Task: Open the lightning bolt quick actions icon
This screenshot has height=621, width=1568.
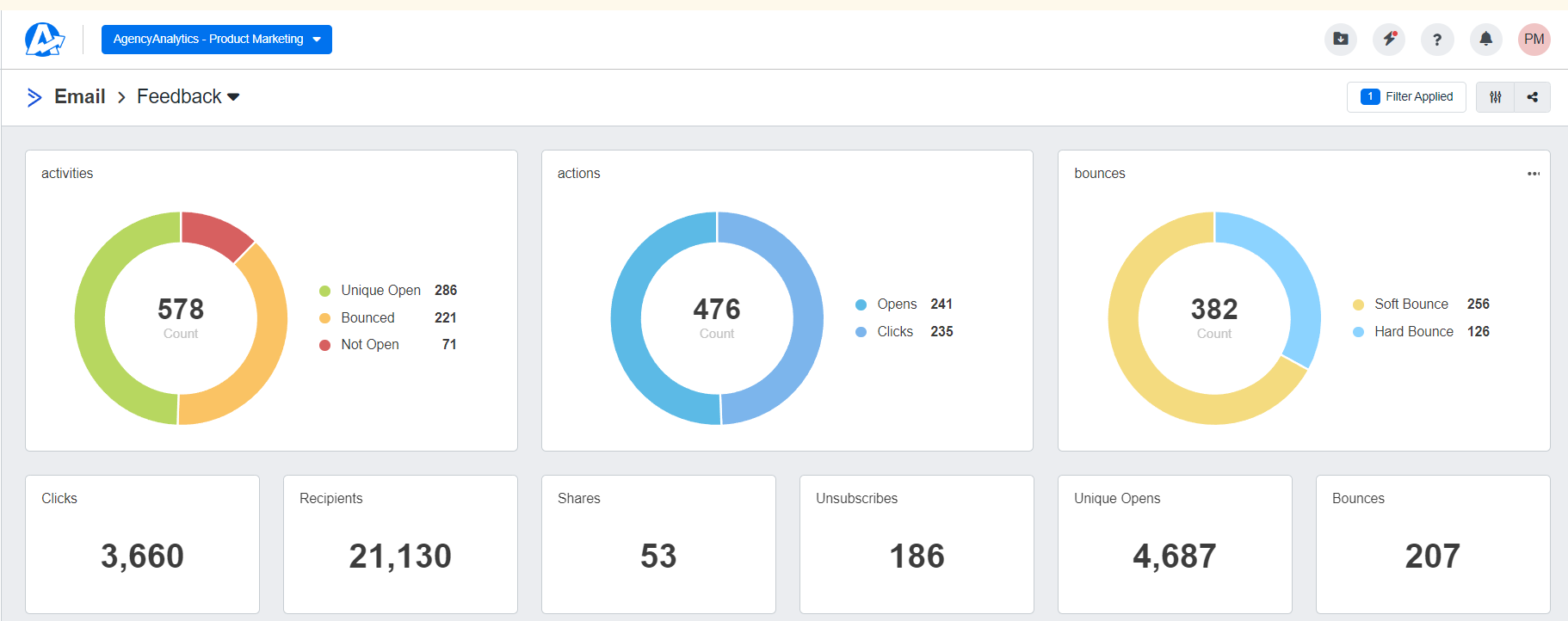Action: pyautogui.click(x=1388, y=40)
